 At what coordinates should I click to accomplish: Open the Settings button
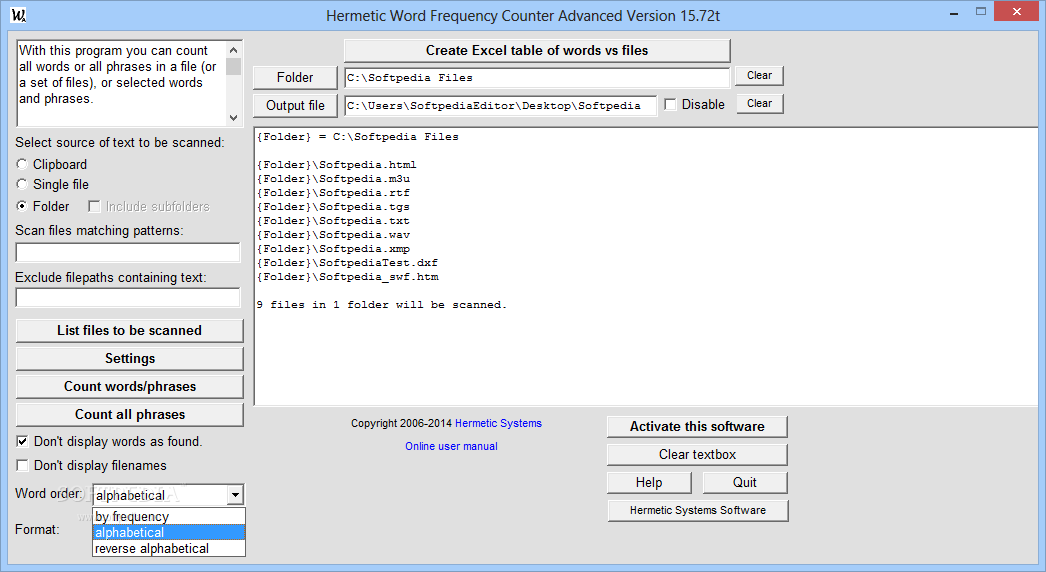129,358
